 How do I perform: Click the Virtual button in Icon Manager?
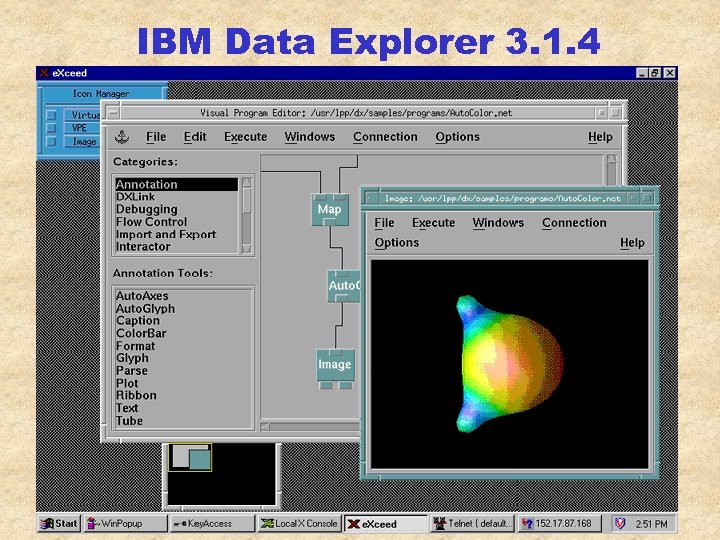click(x=82, y=115)
